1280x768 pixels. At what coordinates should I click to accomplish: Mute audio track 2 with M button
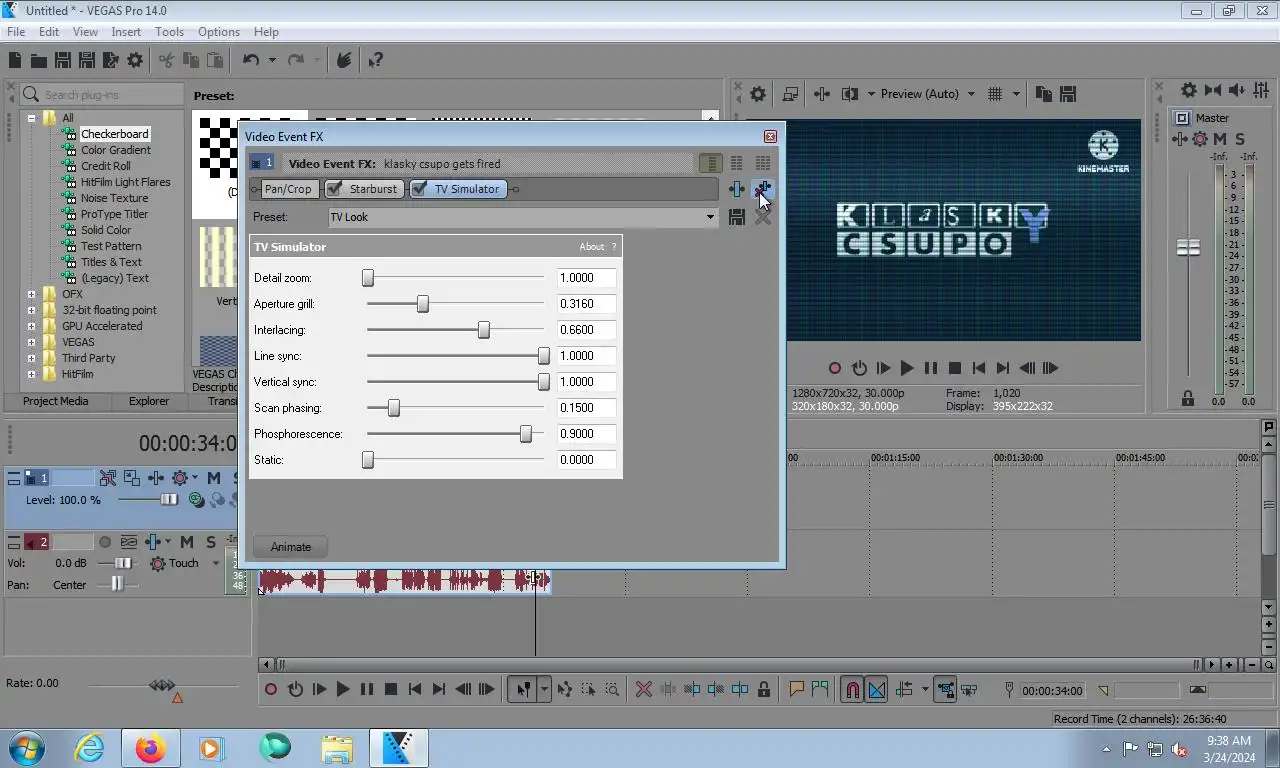[186, 542]
